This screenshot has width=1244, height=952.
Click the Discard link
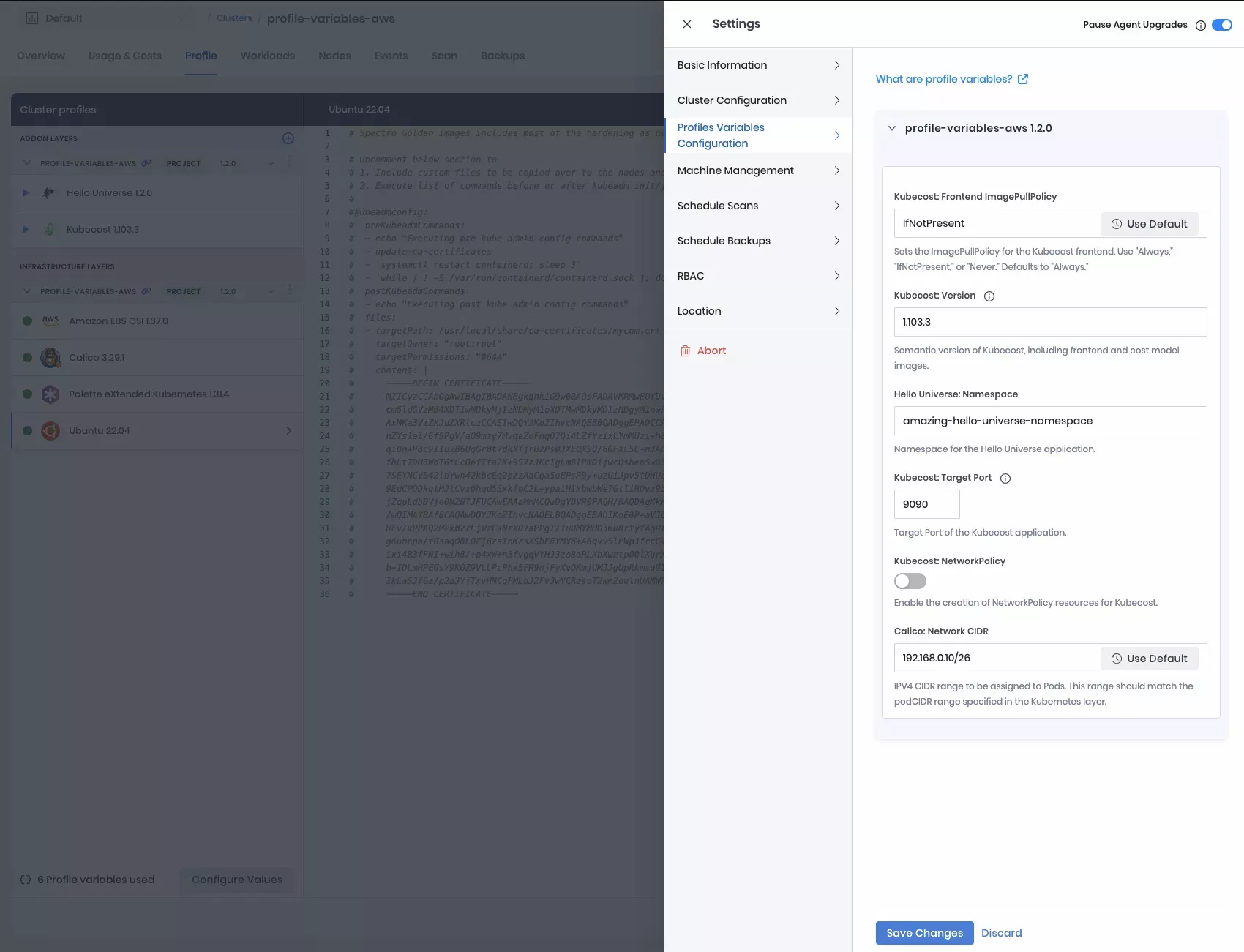pos(1001,933)
